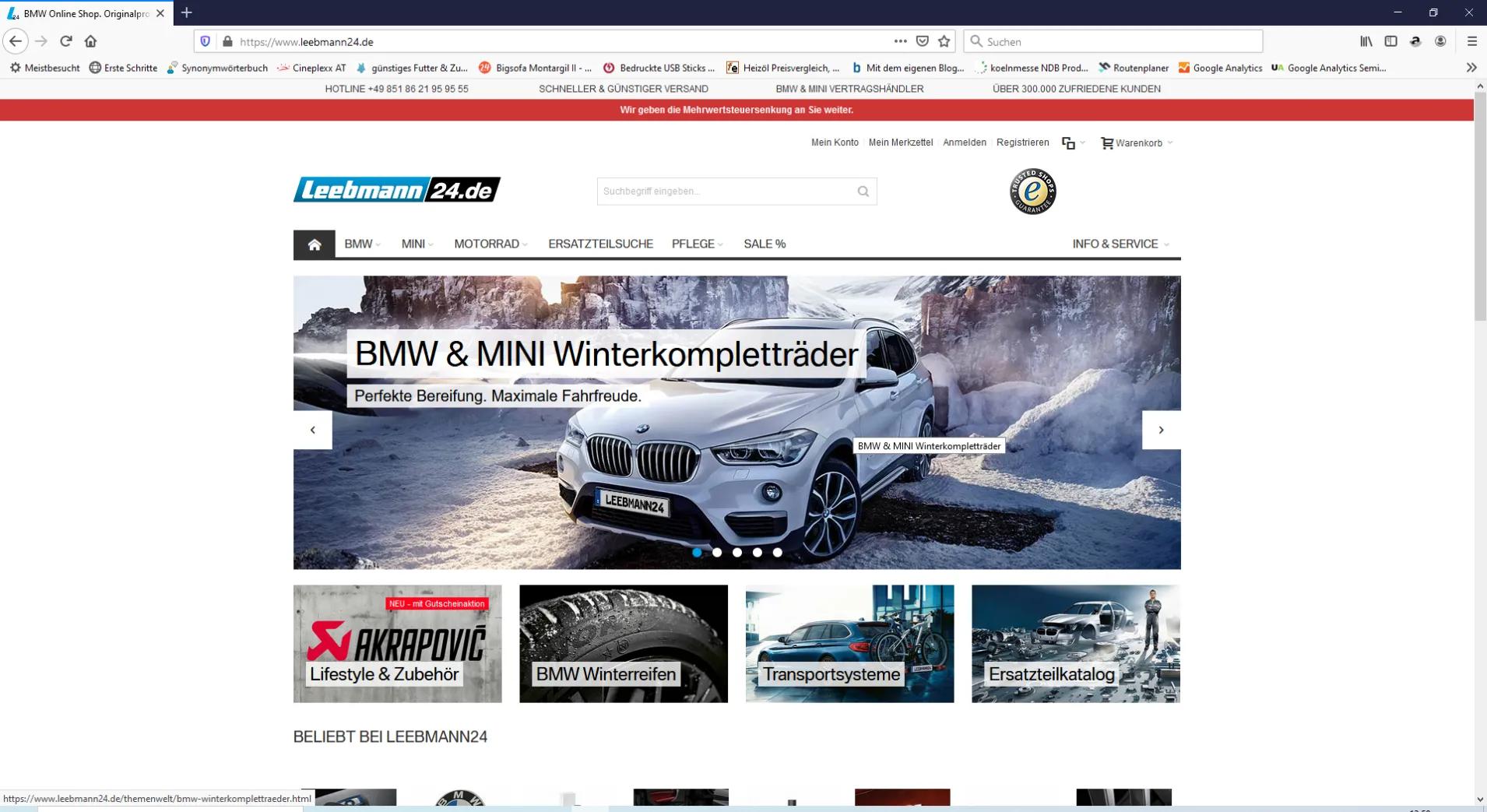Open the Trusted Shops guarantee badge
The height and width of the screenshot is (812, 1487).
[x=1033, y=191]
